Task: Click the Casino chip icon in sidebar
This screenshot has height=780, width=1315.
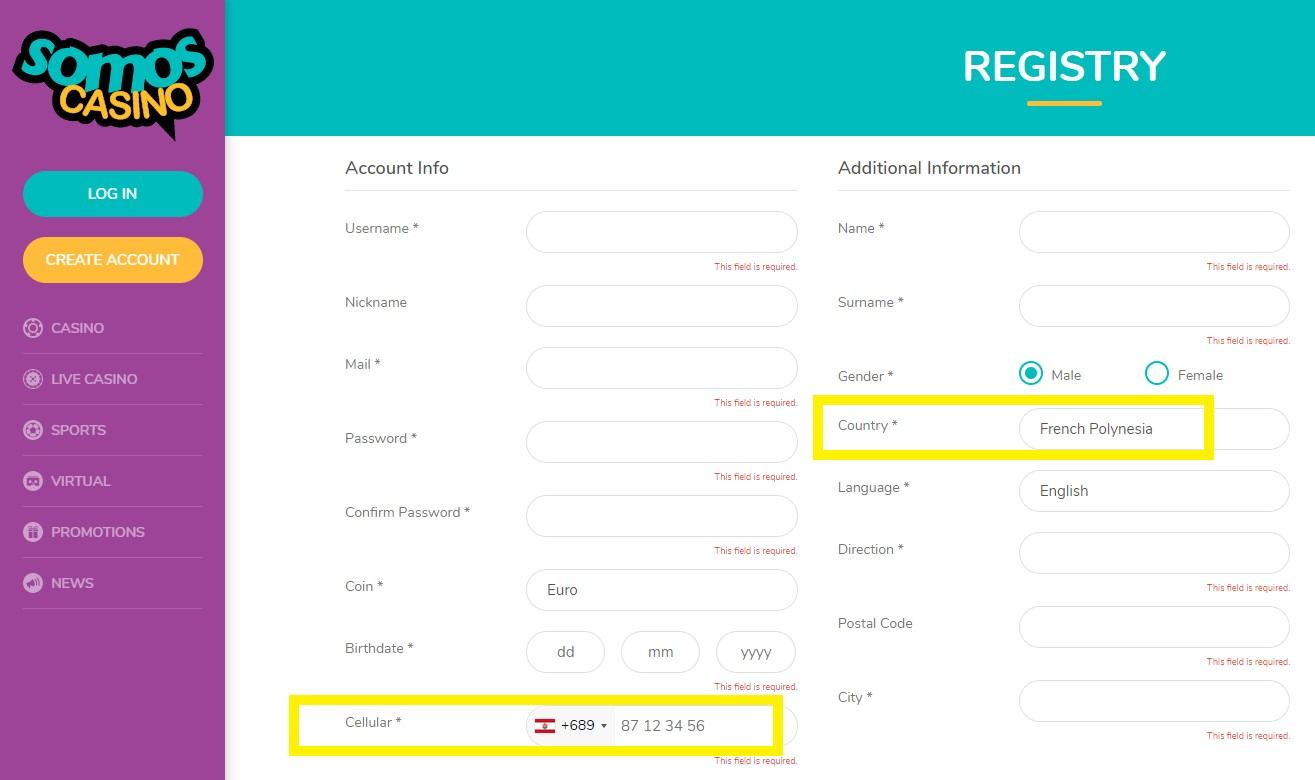Action: pyautogui.click(x=33, y=328)
